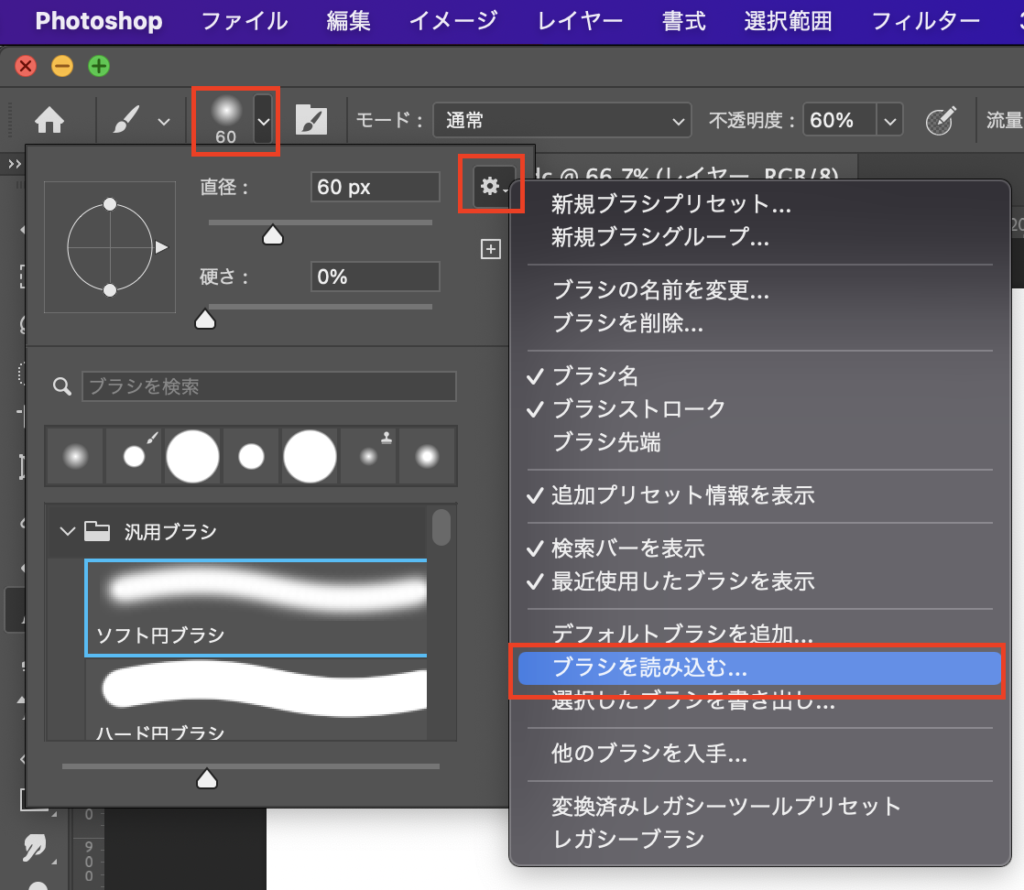Toggle the ブラシ名 checked menu option
Image resolution: width=1024 pixels, height=890 pixels.
(x=595, y=376)
